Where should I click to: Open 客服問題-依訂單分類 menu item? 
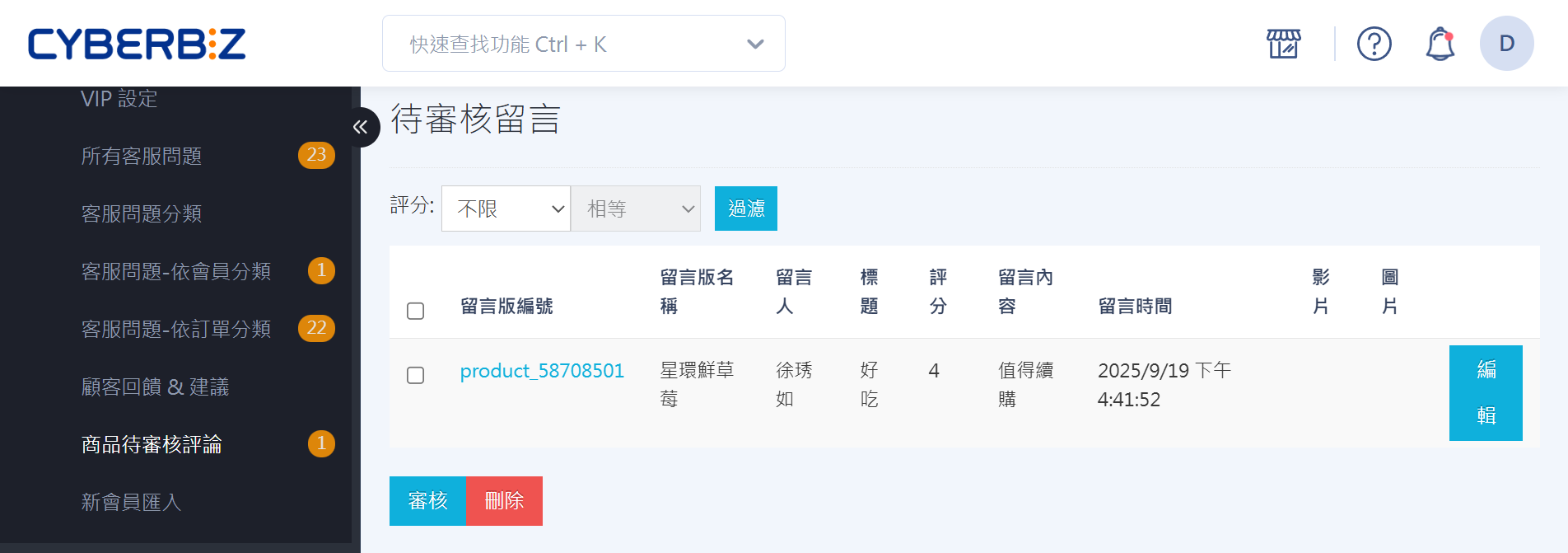pyautogui.click(x=176, y=329)
